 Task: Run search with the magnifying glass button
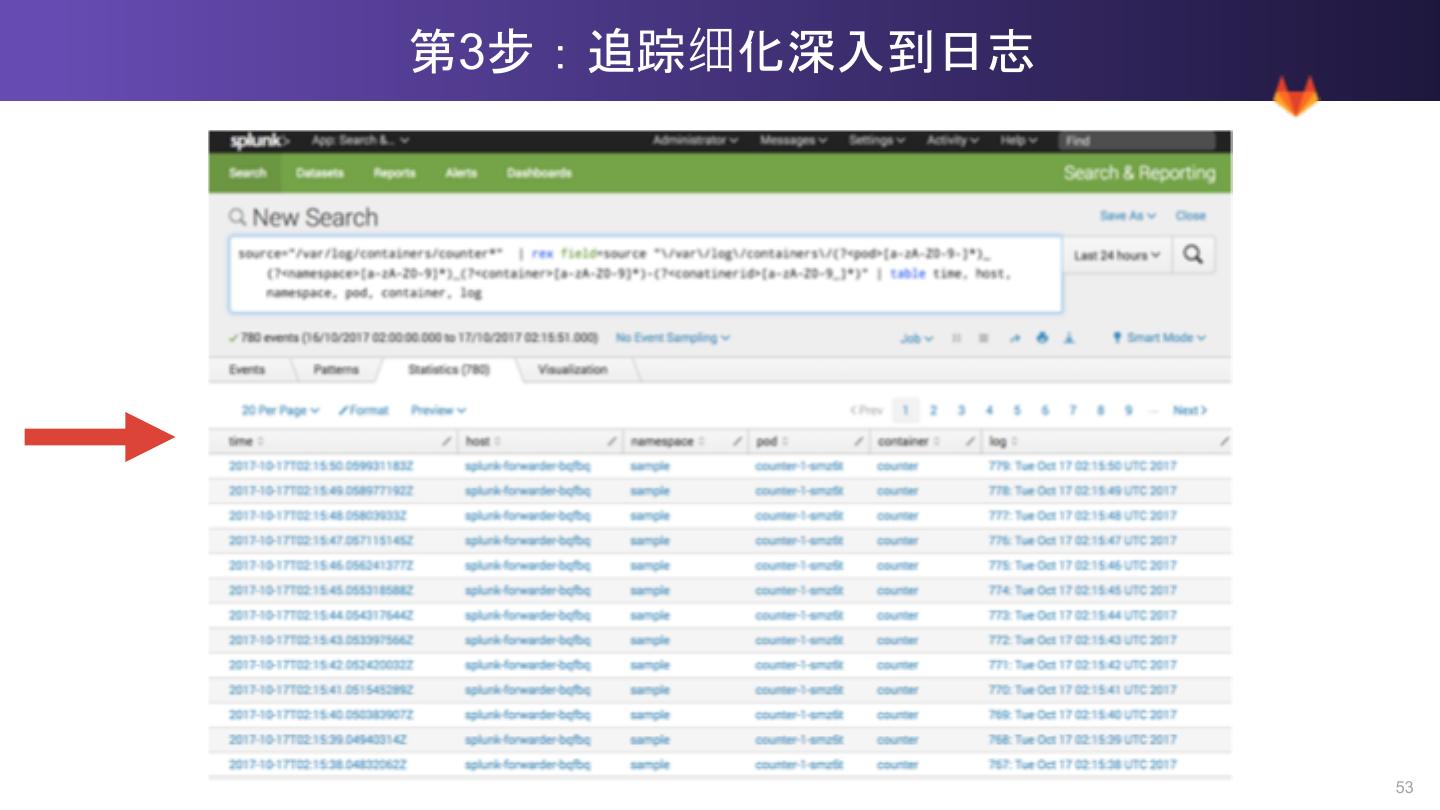tap(1193, 255)
